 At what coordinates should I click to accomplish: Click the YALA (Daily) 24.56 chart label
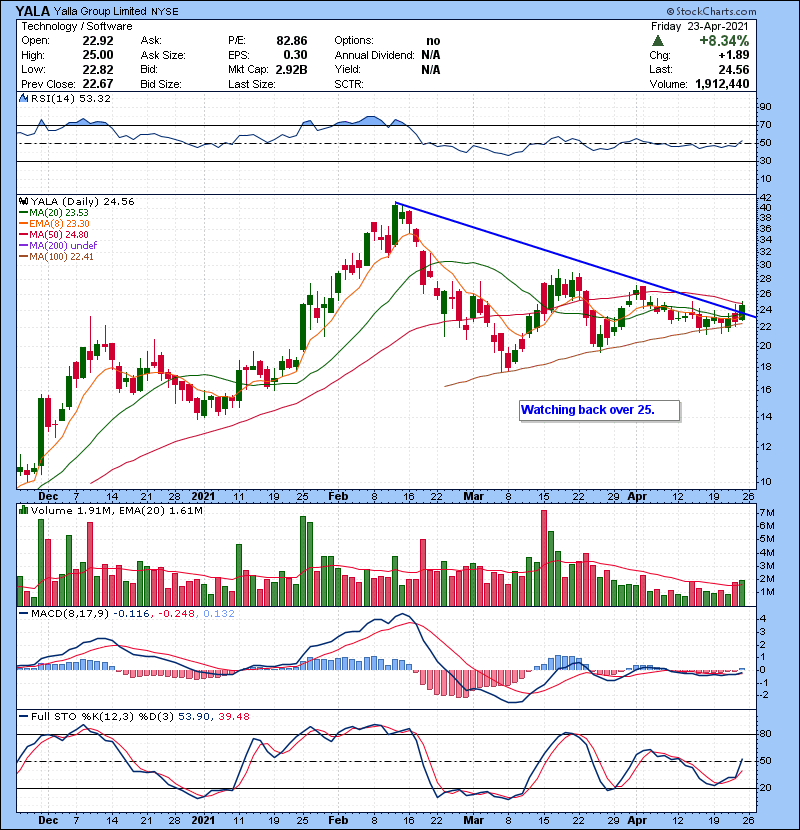82,201
